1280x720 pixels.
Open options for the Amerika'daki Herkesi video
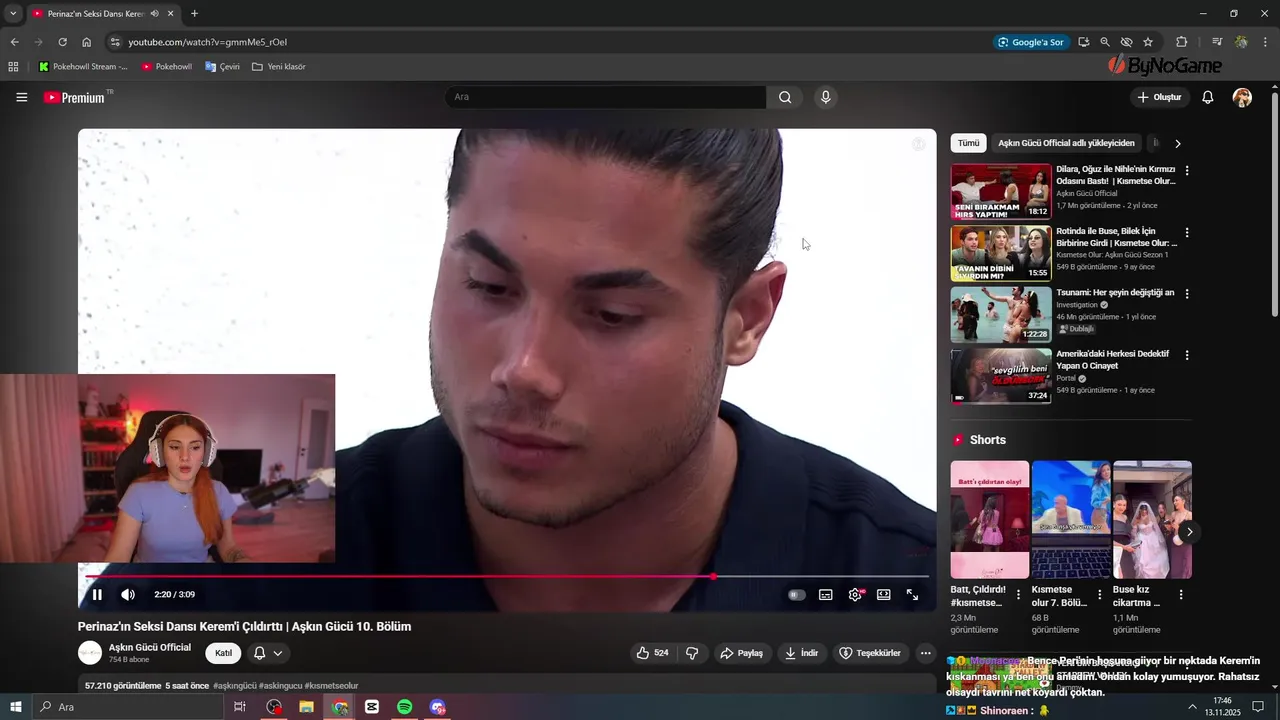[1187, 355]
